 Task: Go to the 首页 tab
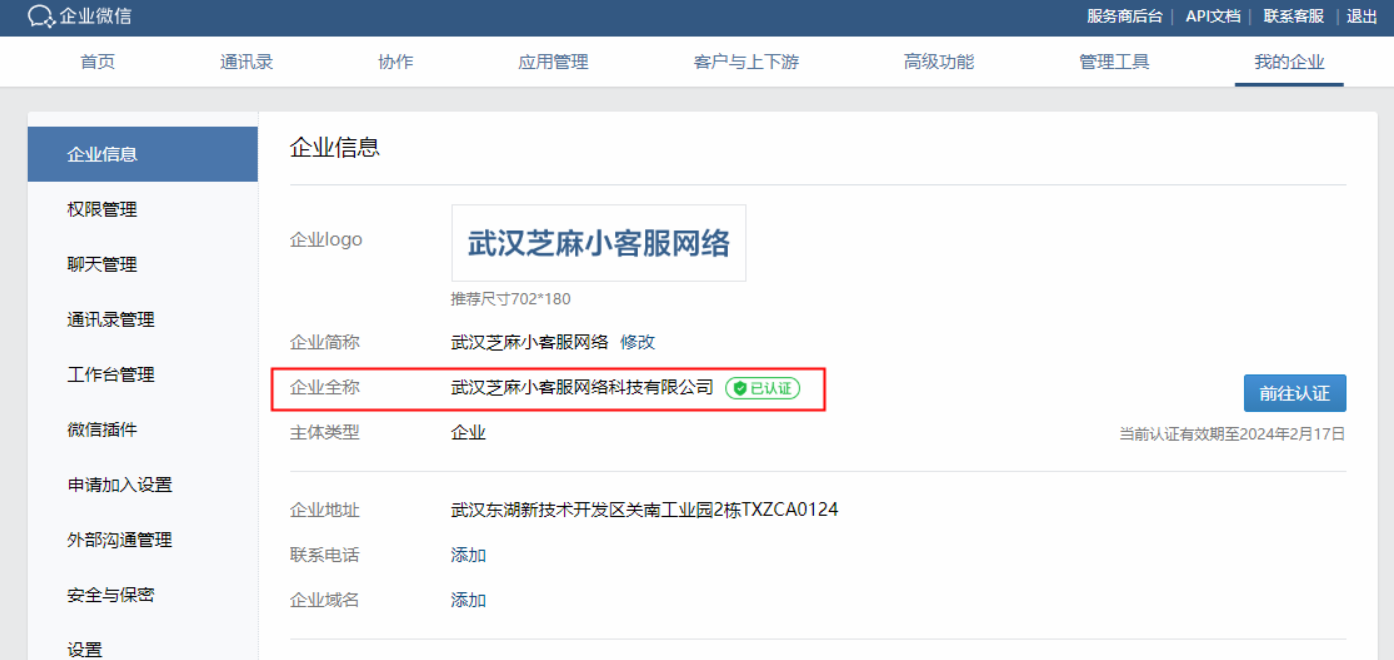pos(97,62)
